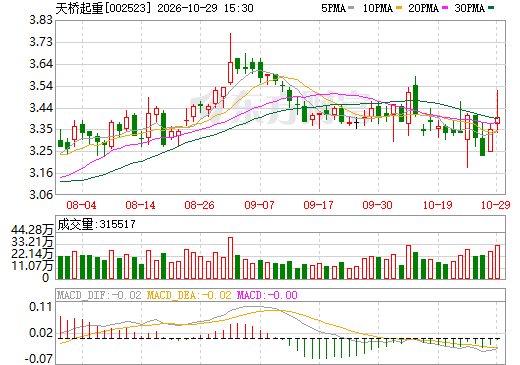Click the 3.06 price axis label

click(41, 195)
